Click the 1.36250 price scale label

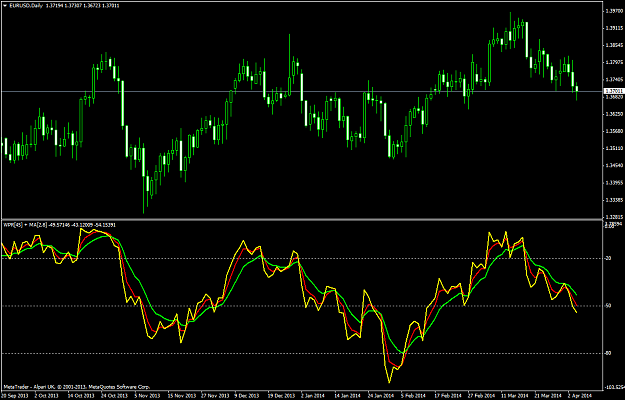[613, 114]
